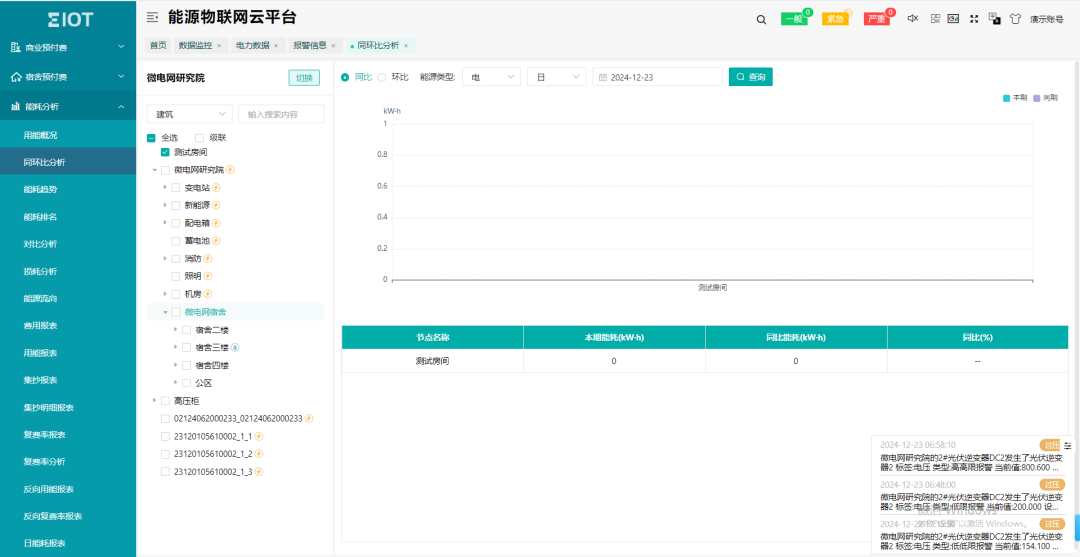The width and height of the screenshot is (1080, 557).
Task: Collapse the 能耗分析 sidebar menu
Action: tap(68, 107)
